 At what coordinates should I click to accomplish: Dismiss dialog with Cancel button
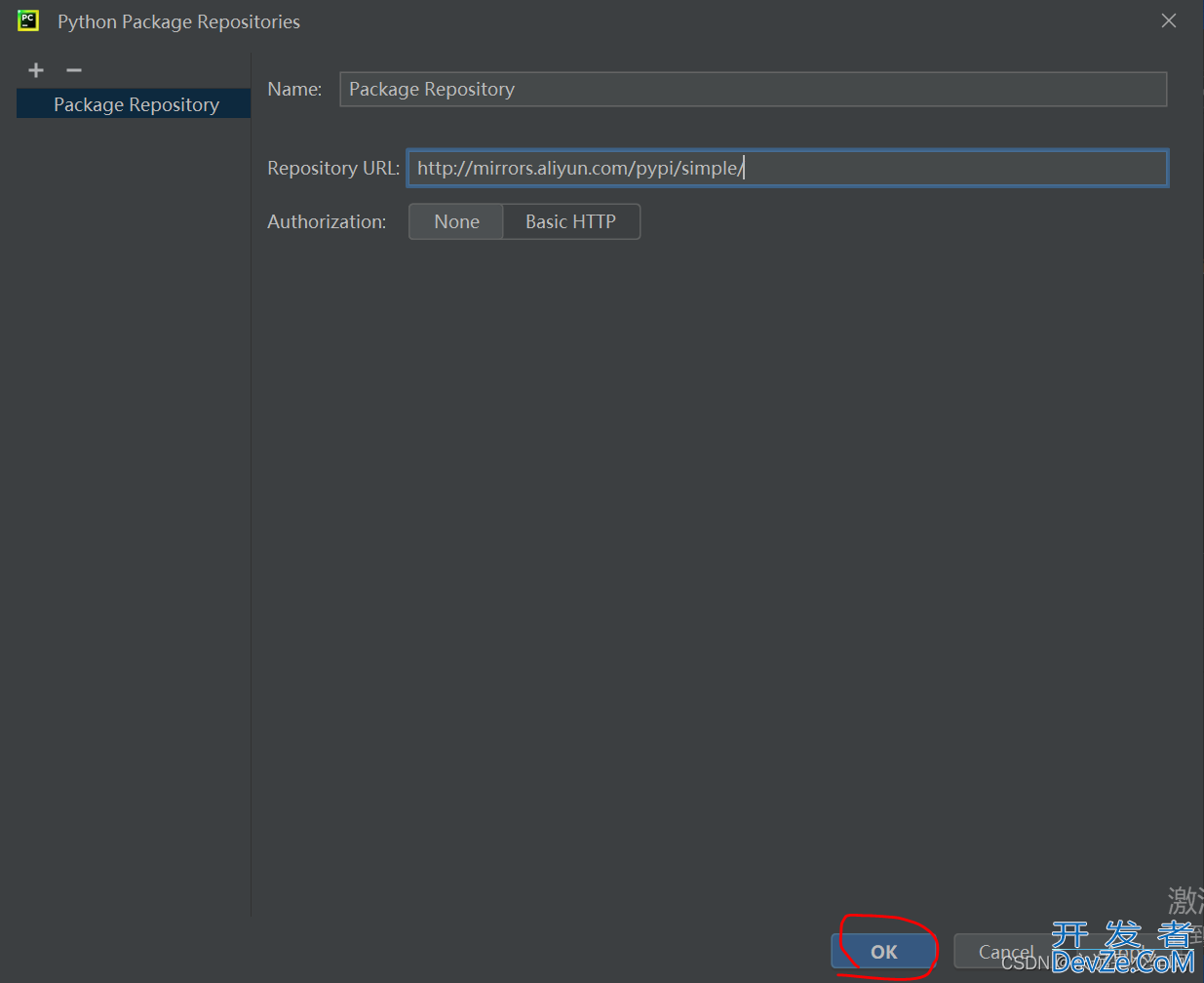pyautogui.click(x=1005, y=952)
